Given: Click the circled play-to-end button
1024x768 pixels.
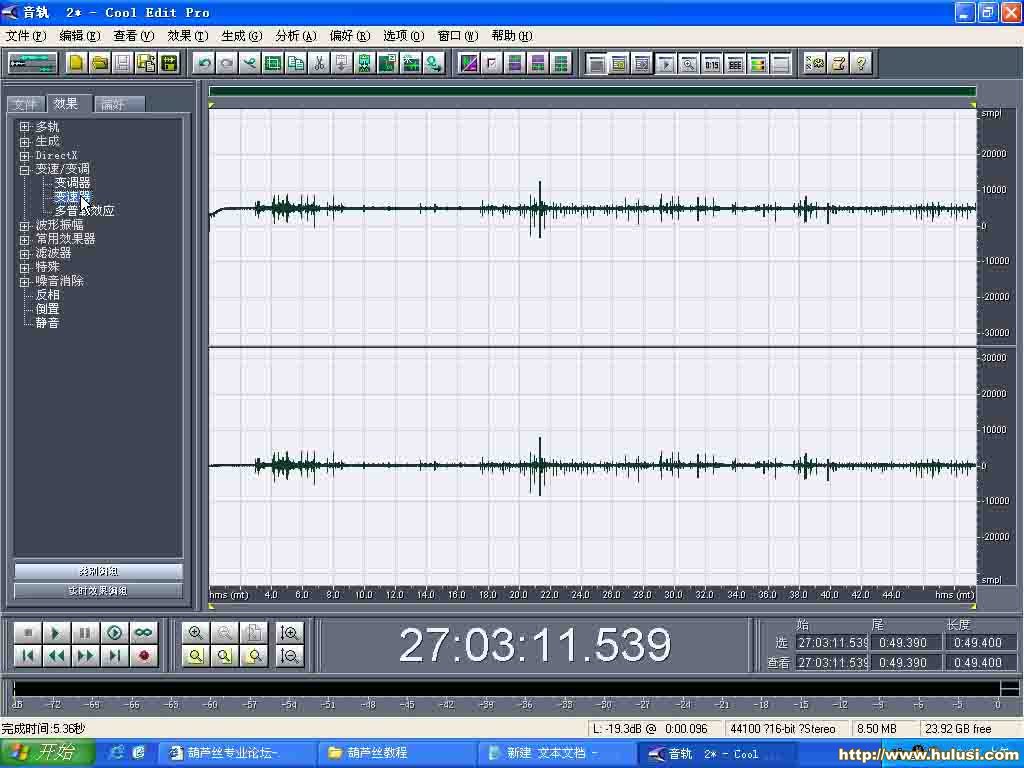Looking at the screenshot, I should click(114, 632).
